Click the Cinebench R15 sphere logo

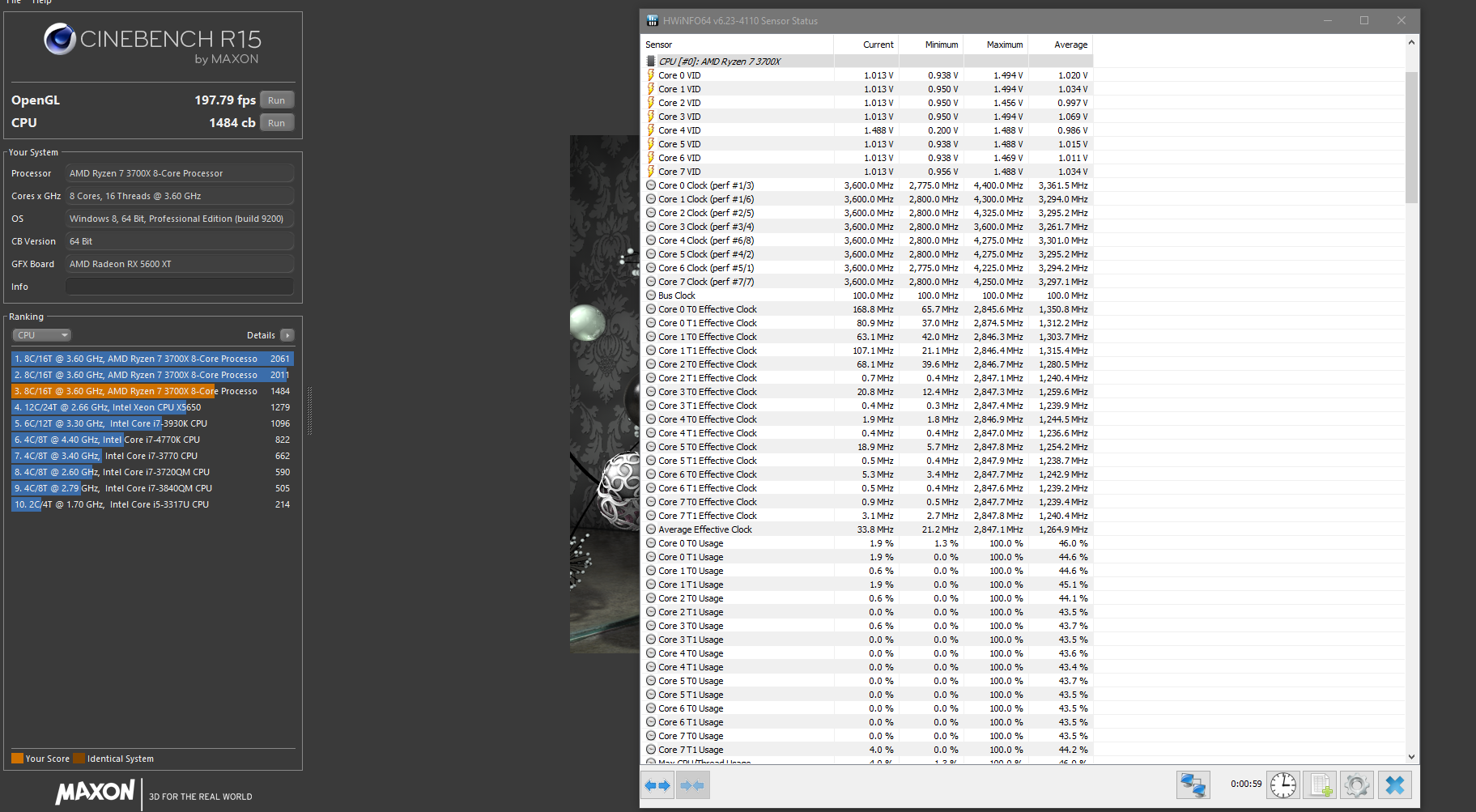tap(60, 39)
